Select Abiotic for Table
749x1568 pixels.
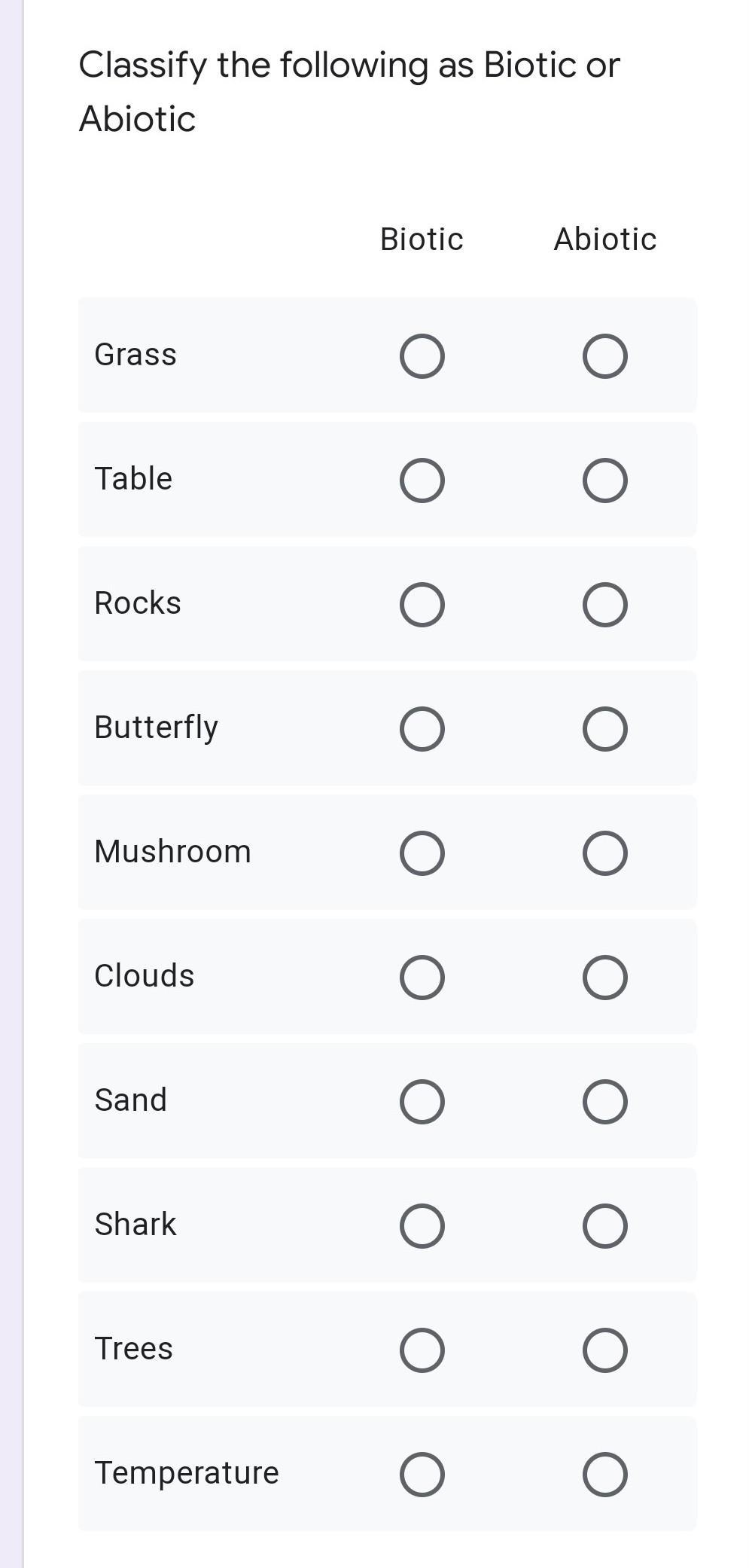point(604,480)
